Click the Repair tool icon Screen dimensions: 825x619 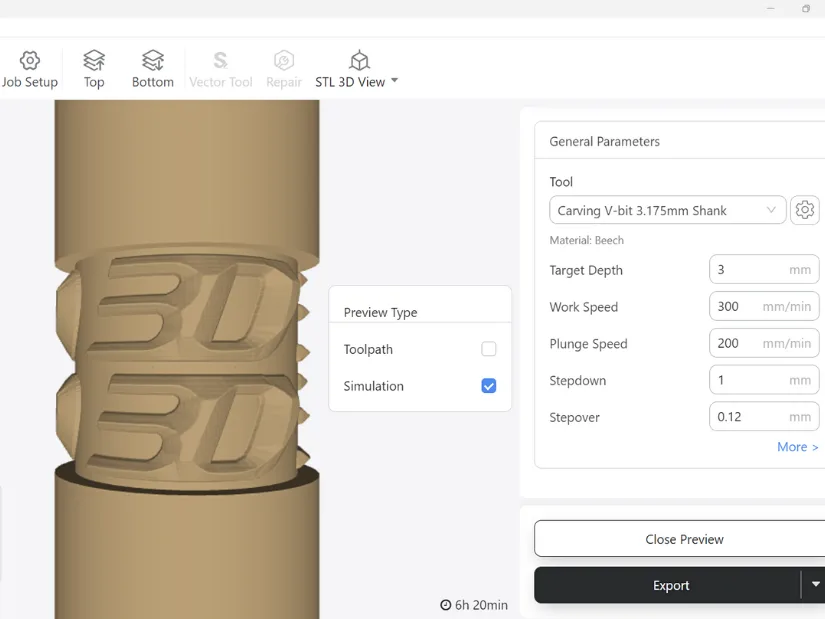284,61
